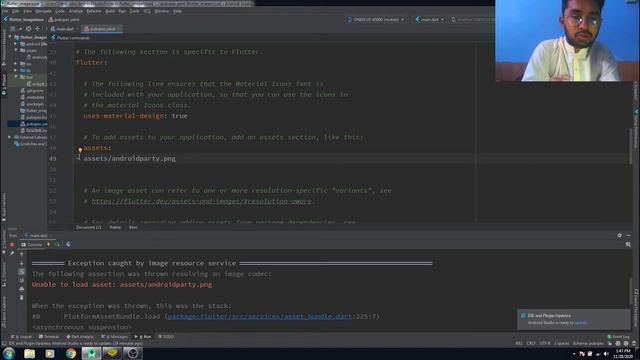
Task: Click the up arrow in console gutter
Action: [22, 254]
